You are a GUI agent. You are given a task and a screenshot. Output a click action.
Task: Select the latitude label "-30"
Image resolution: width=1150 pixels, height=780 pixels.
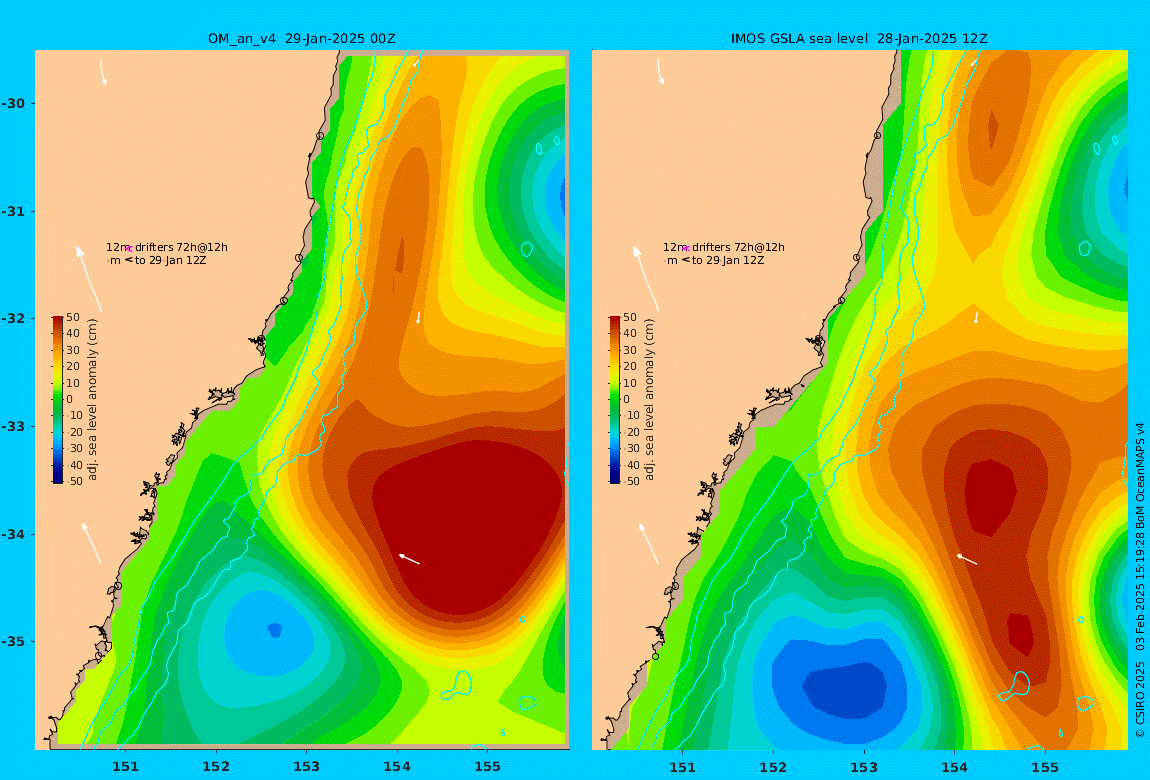click(x=13, y=103)
